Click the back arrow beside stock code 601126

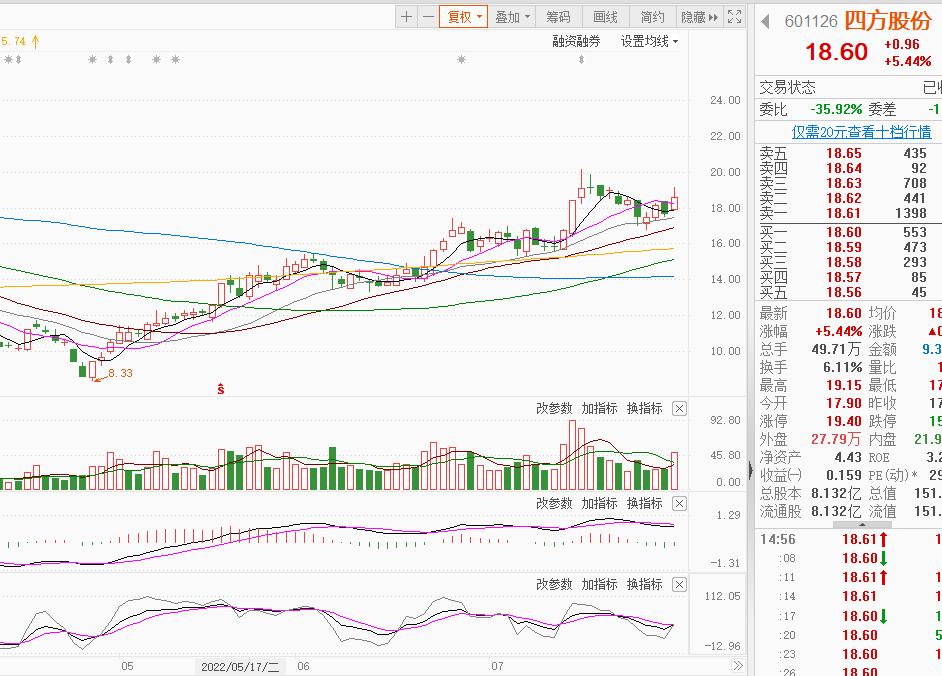coord(766,22)
